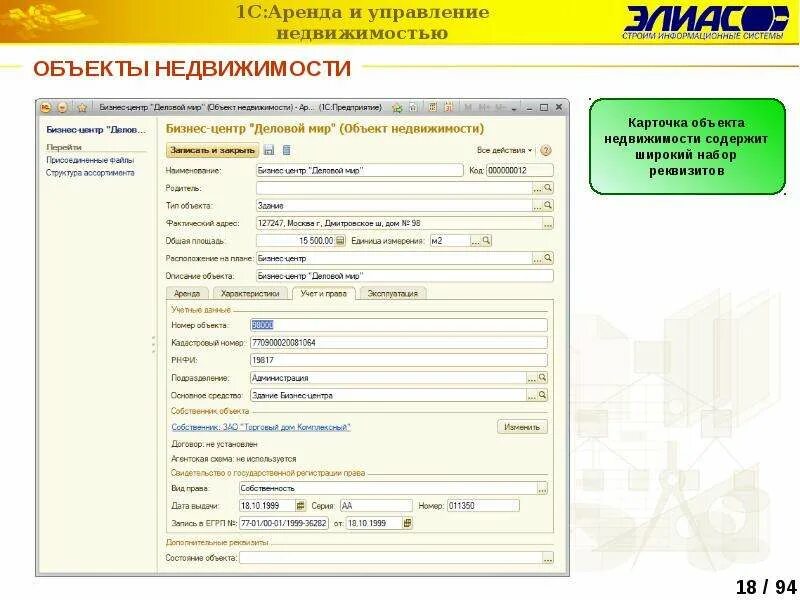The image size is (800, 600).
Task: Open Единица измерения magnifier lookup
Action: 486,240
